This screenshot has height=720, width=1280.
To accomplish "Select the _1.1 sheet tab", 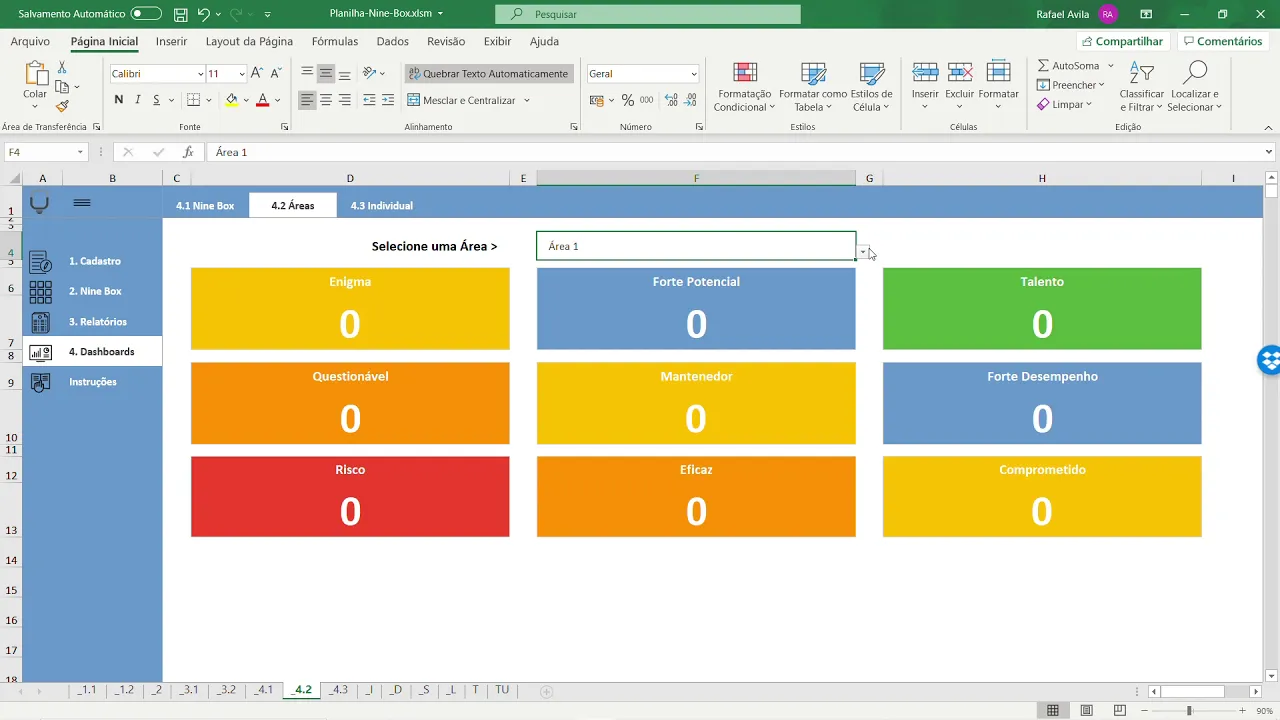I will click(x=88, y=690).
